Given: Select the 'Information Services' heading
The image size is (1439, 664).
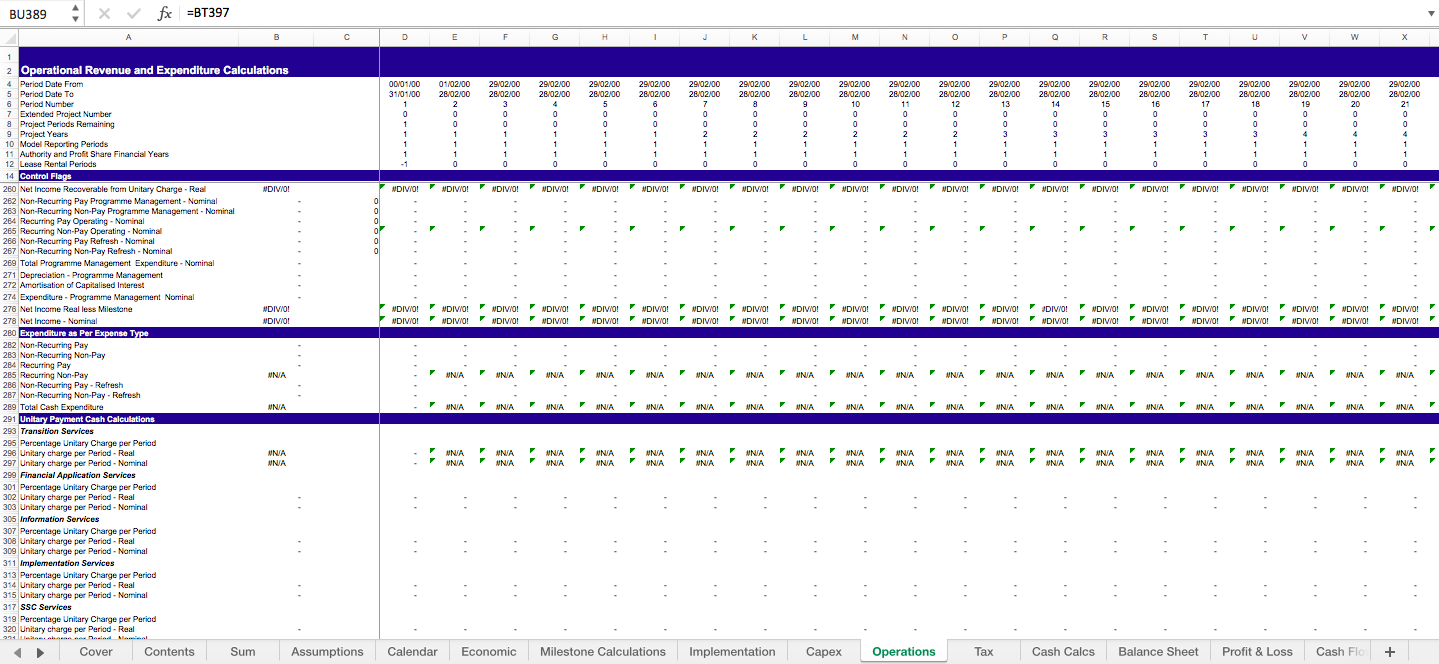Looking at the screenshot, I should [x=60, y=519].
